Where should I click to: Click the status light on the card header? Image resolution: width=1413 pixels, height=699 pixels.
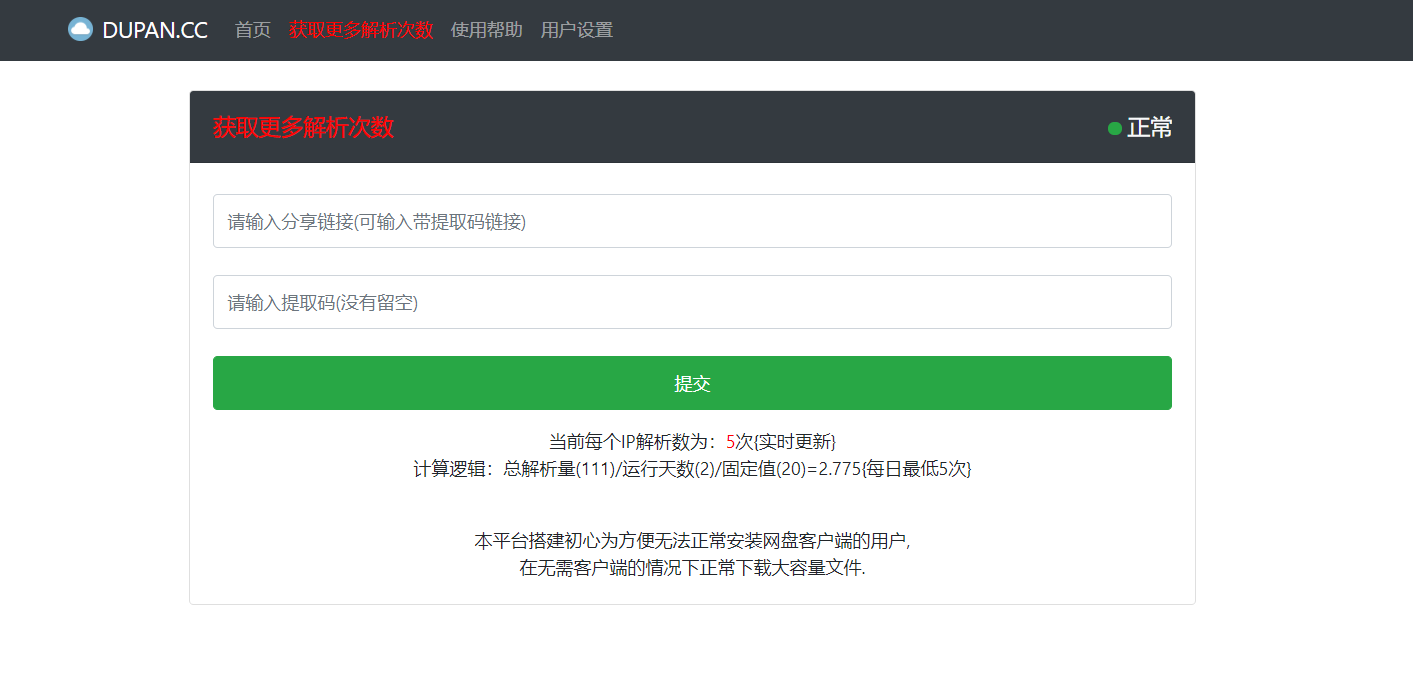[x=1113, y=128]
